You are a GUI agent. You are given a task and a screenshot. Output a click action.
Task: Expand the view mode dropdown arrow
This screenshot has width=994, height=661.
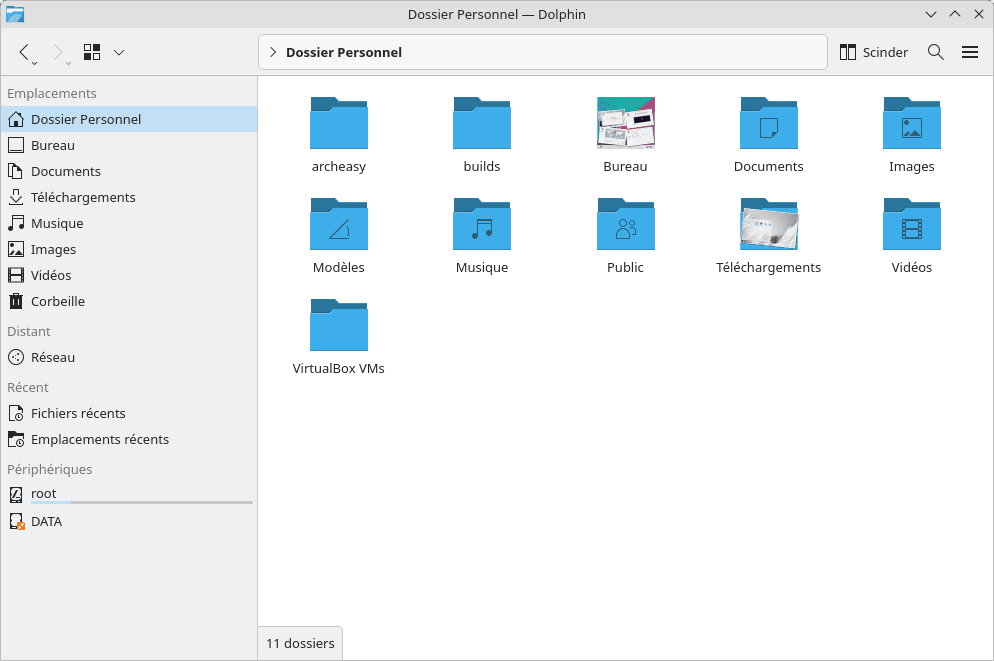(x=119, y=52)
